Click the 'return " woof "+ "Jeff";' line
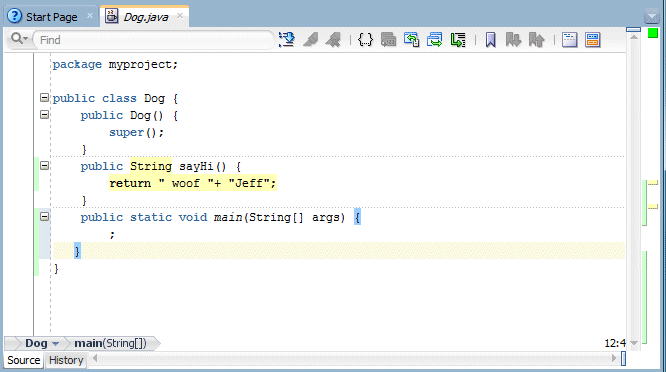666x372 pixels. (x=193, y=183)
